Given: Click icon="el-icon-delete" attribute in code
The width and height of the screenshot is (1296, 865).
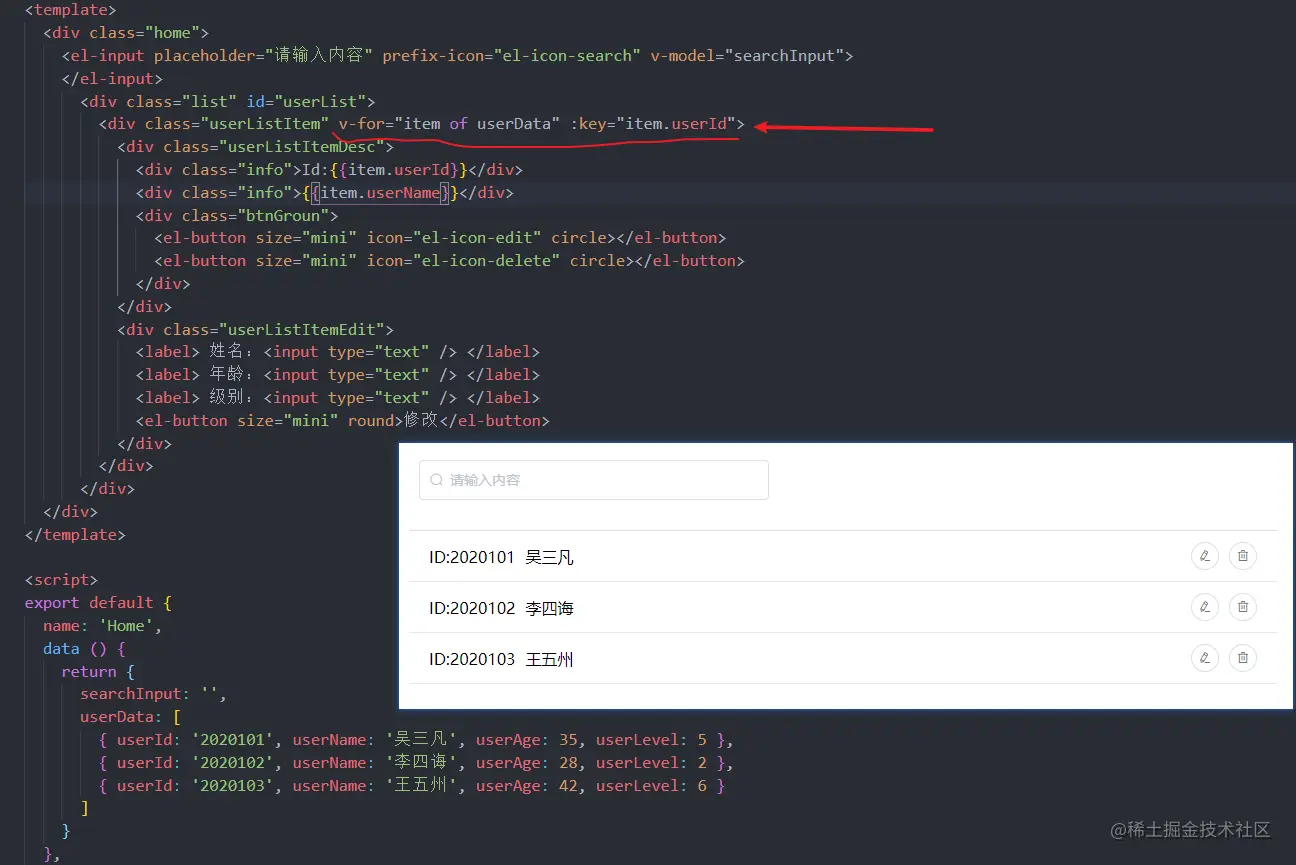Looking at the screenshot, I should pos(464,261).
